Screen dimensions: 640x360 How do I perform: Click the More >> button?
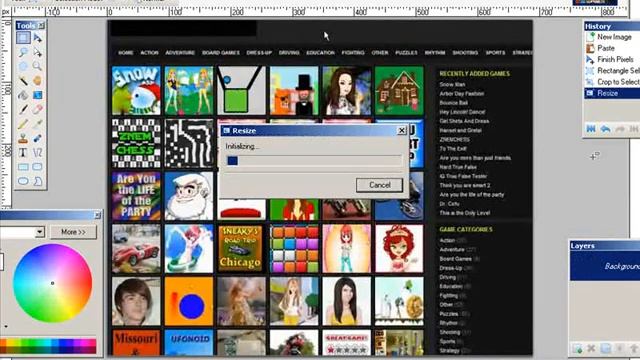[73, 232]
